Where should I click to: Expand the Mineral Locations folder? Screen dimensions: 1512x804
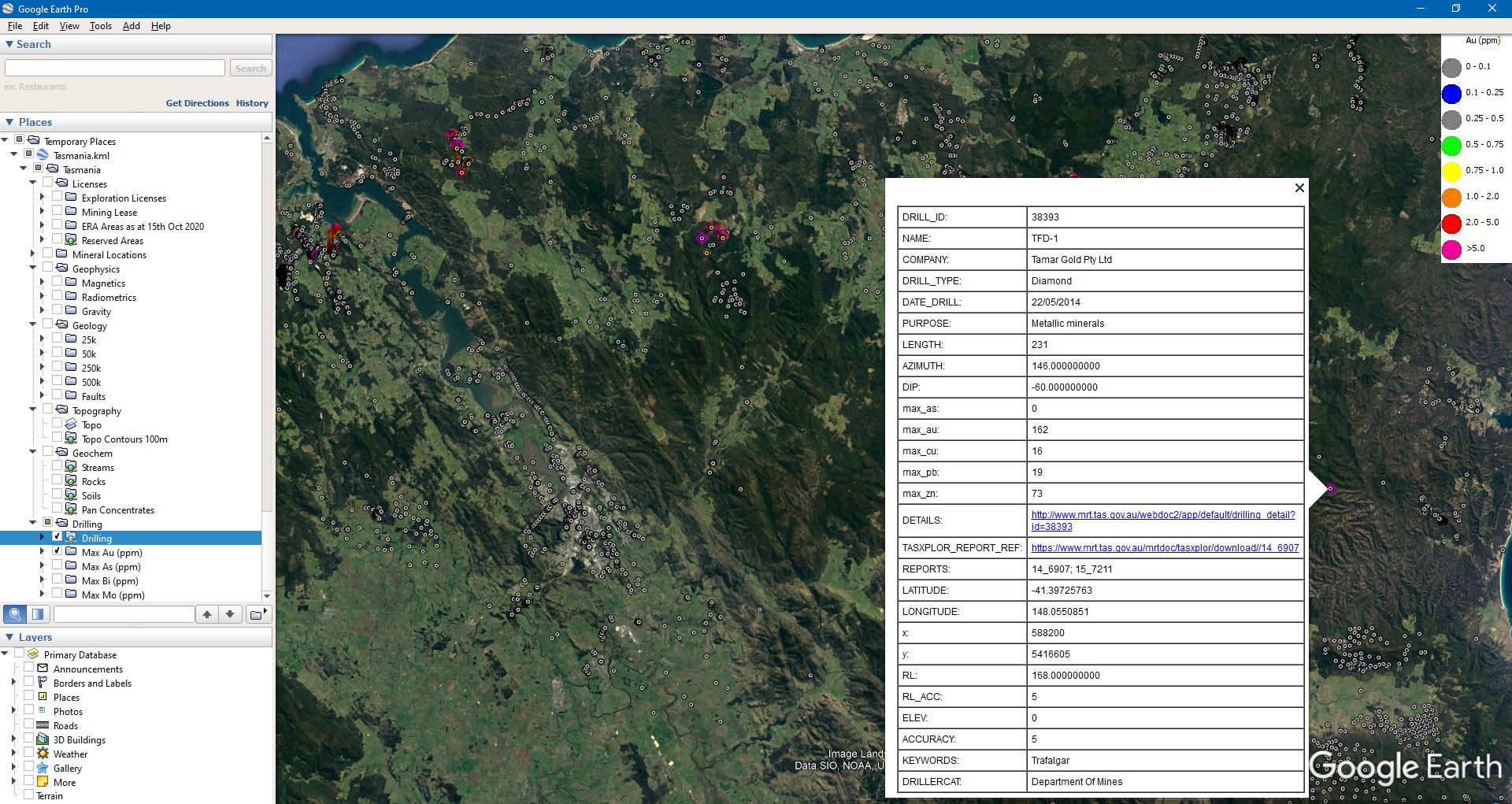click(33, 254)
